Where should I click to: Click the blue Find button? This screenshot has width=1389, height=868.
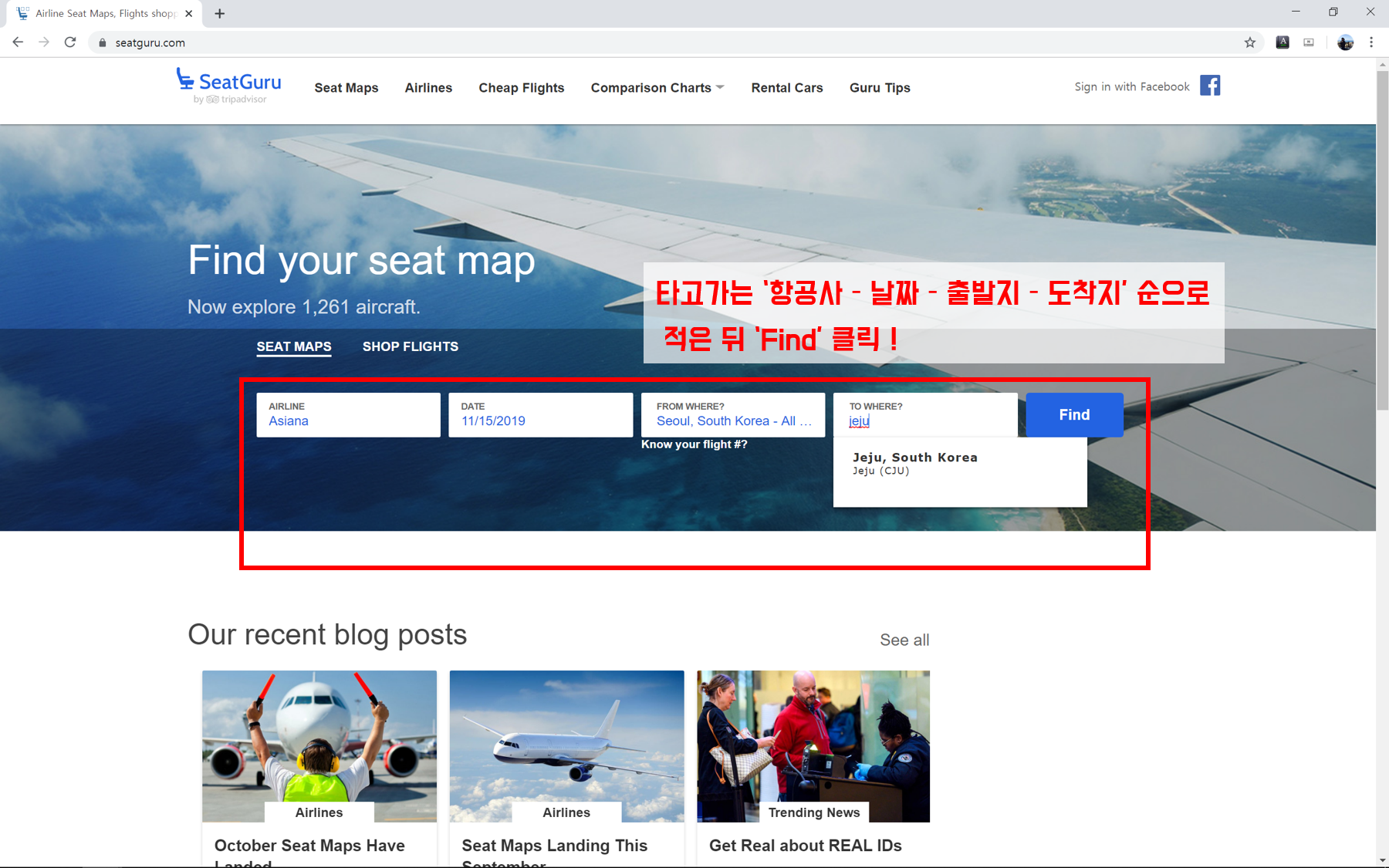point(1075,415)
